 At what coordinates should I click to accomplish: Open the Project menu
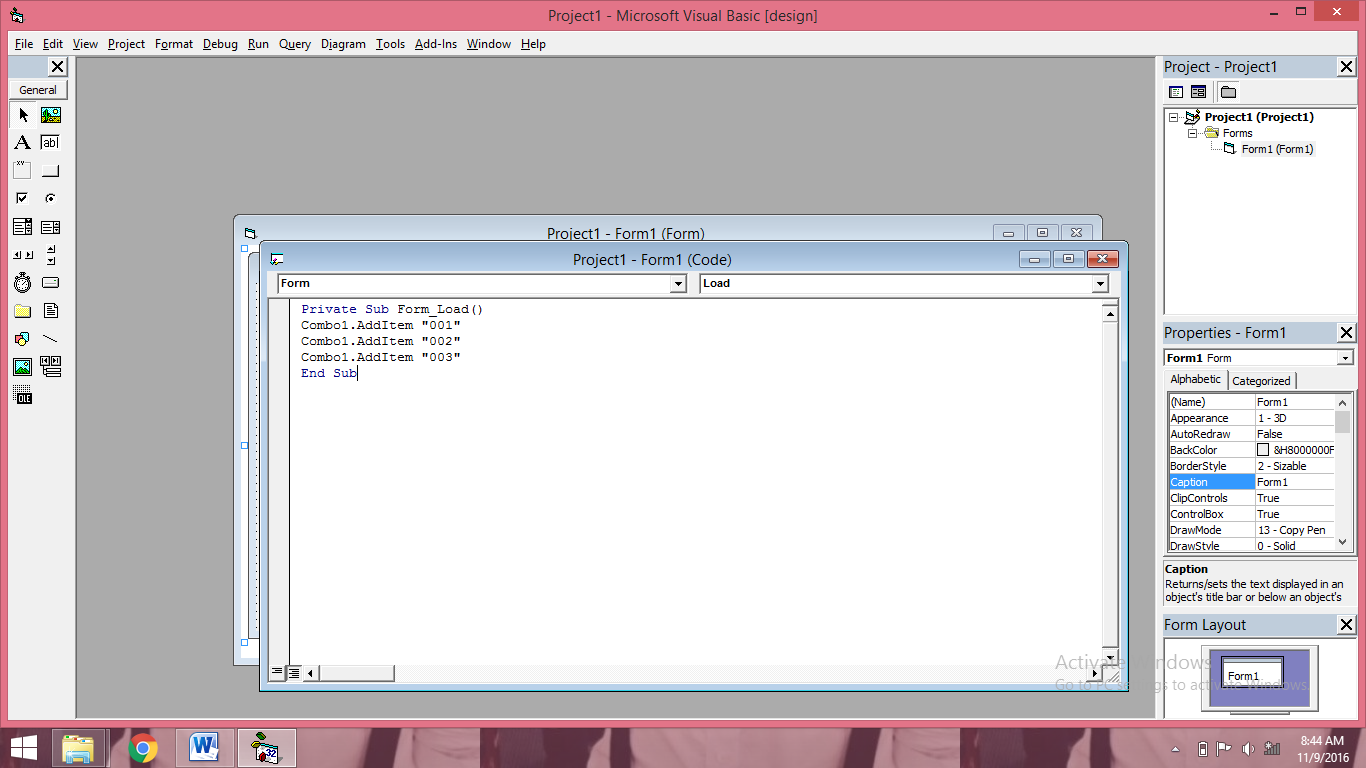click(126, 44)
